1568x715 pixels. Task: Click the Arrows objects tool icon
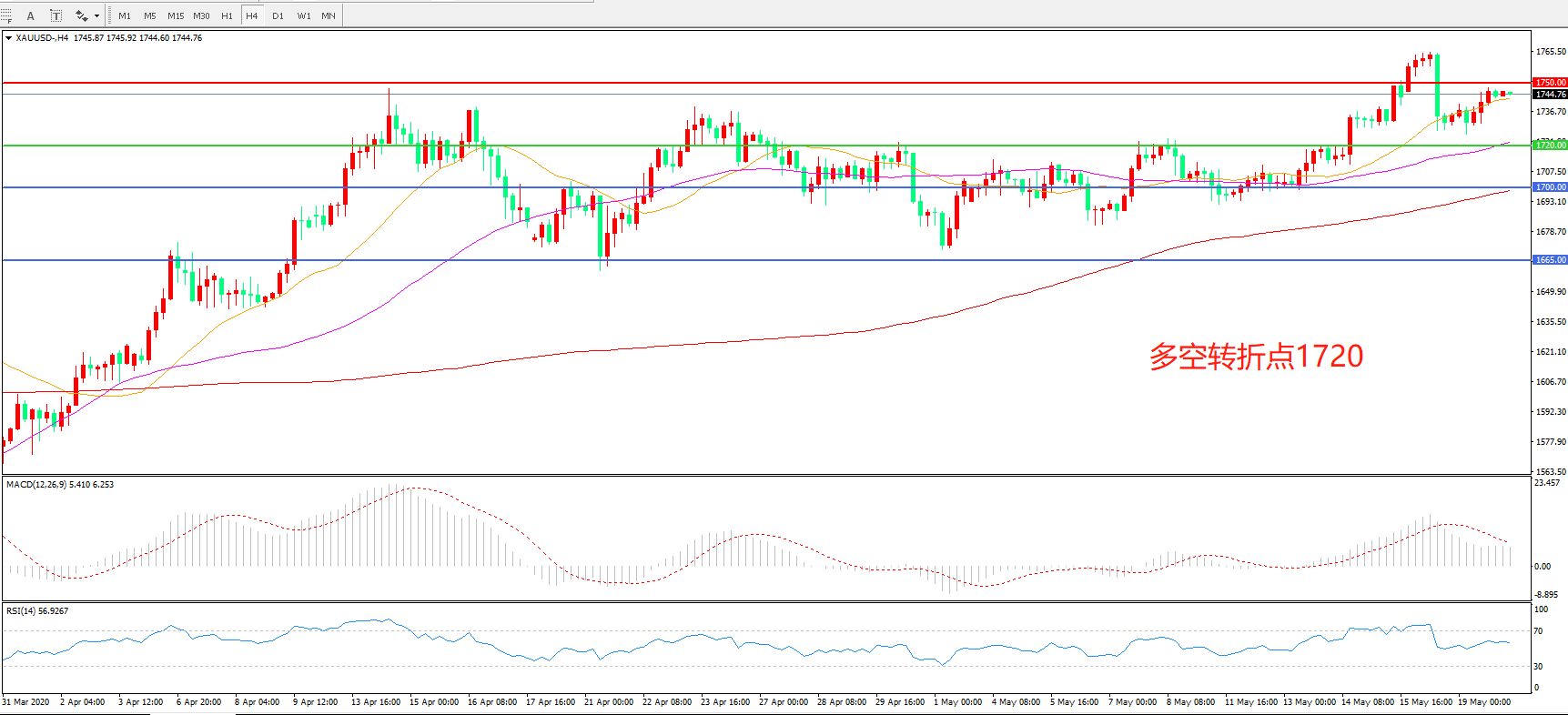81,15
